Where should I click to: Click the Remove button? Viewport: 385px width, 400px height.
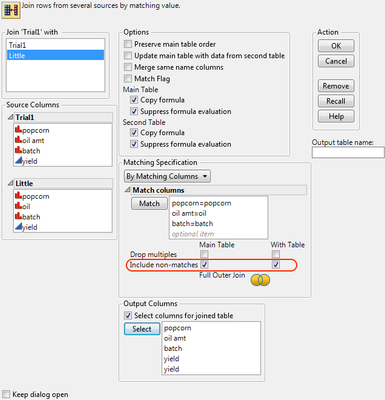(336, 86)
